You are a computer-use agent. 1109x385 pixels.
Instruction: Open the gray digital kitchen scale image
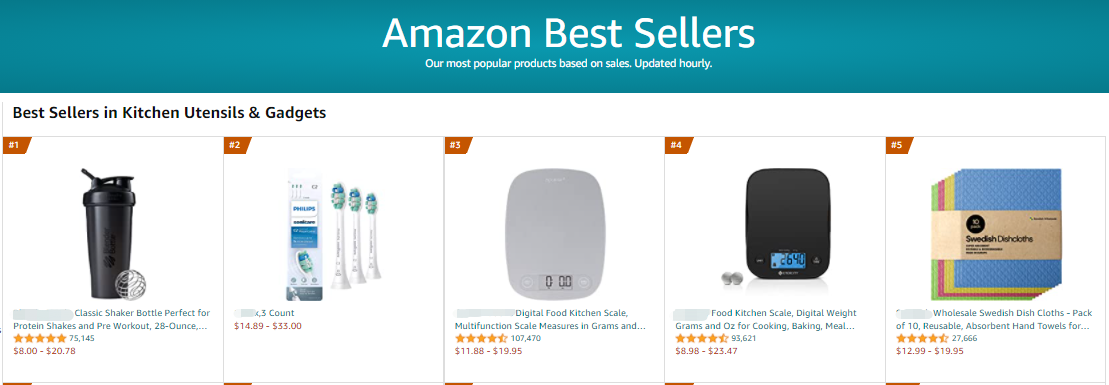pyautogui.click(x=556, y=234)
